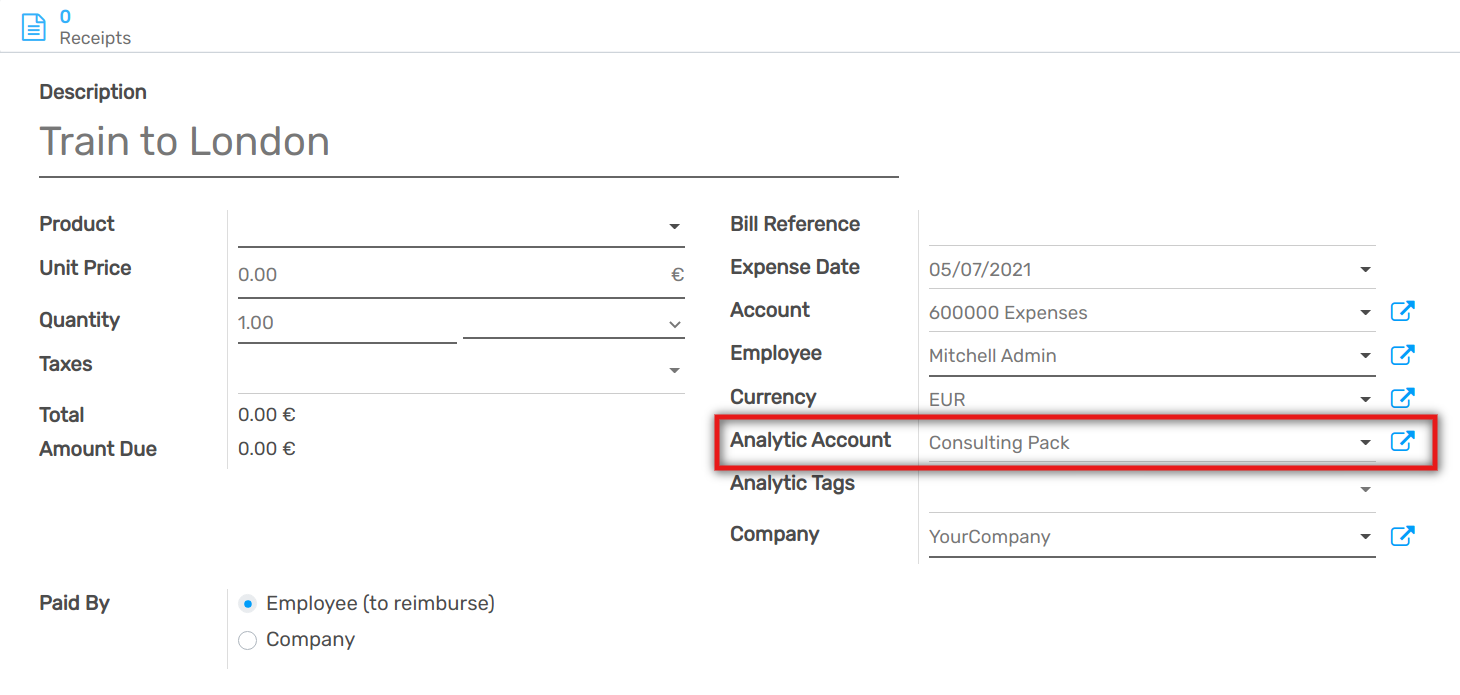Image resolution: width=1460 pixels, height=695 pixels.
Task: Click the Quantity field showing 1.00
Action: 346,323
